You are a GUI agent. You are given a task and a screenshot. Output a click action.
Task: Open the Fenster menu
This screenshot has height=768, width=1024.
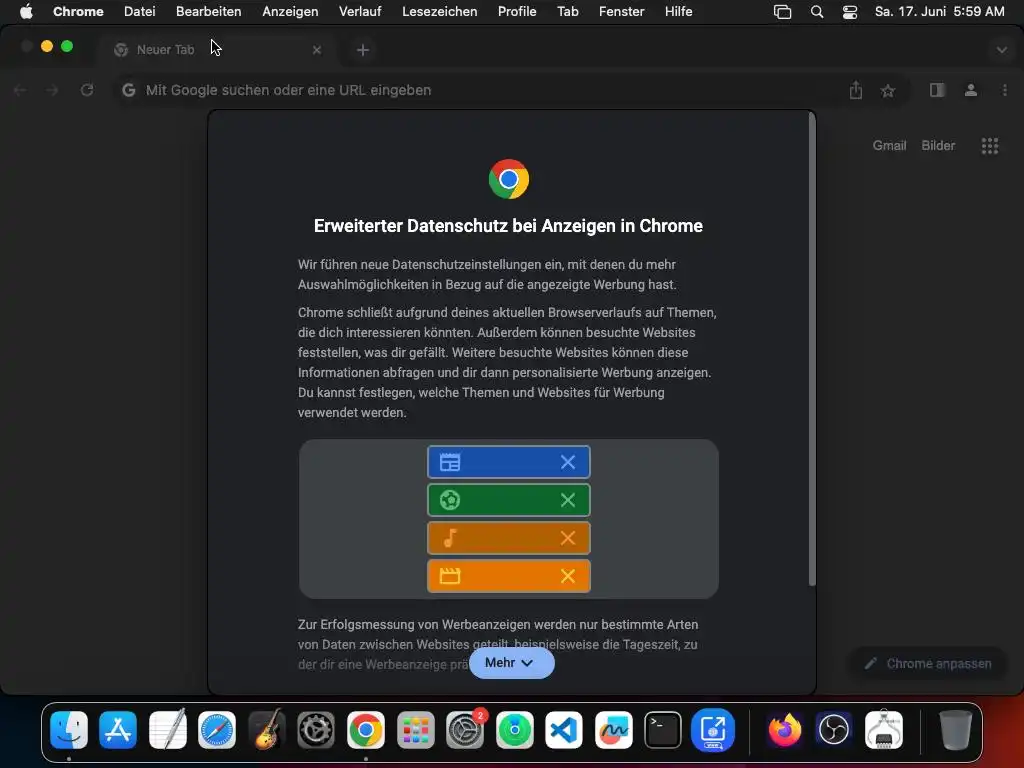[621, 11]
